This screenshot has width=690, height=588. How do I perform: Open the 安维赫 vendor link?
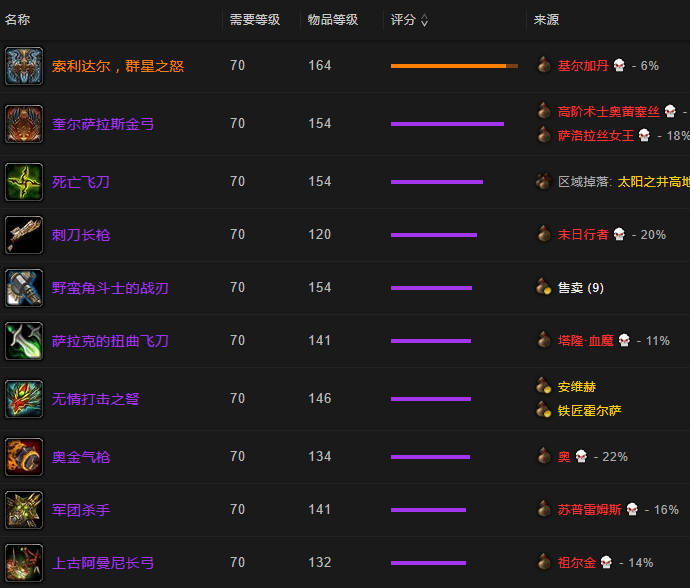576,386
